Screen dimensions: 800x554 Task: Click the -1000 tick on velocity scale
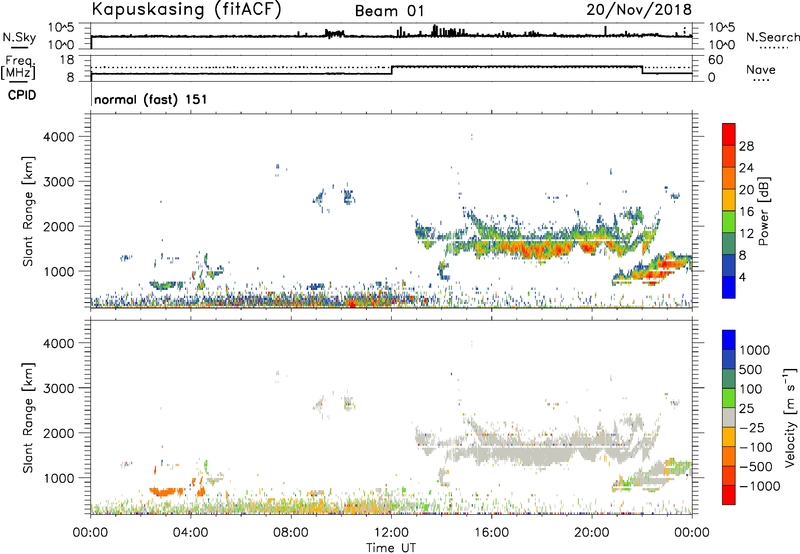pyautogui.click(x=760, y=486)
